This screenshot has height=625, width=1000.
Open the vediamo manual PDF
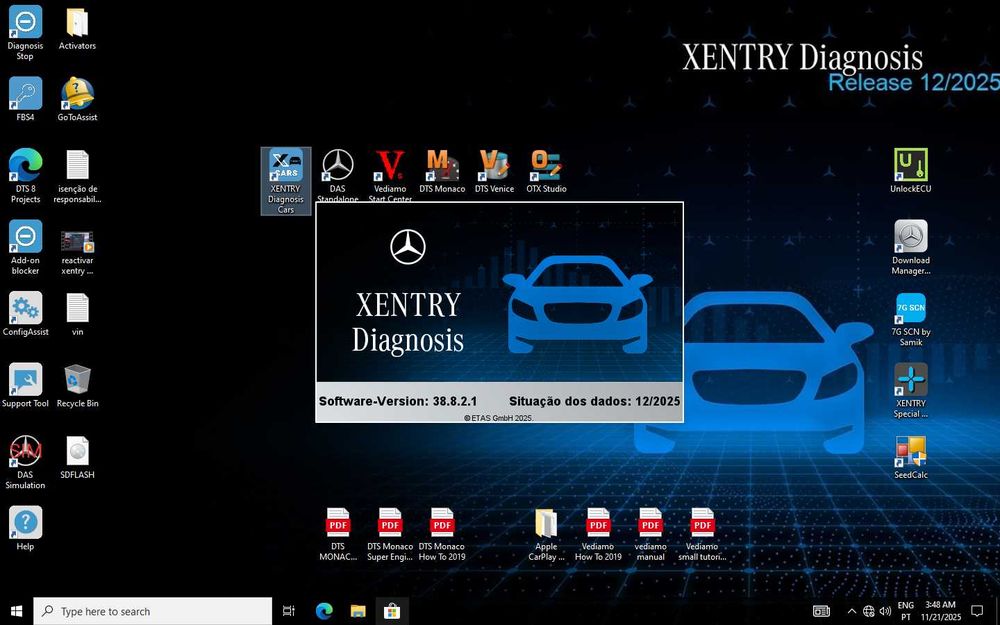coord(651,534)
